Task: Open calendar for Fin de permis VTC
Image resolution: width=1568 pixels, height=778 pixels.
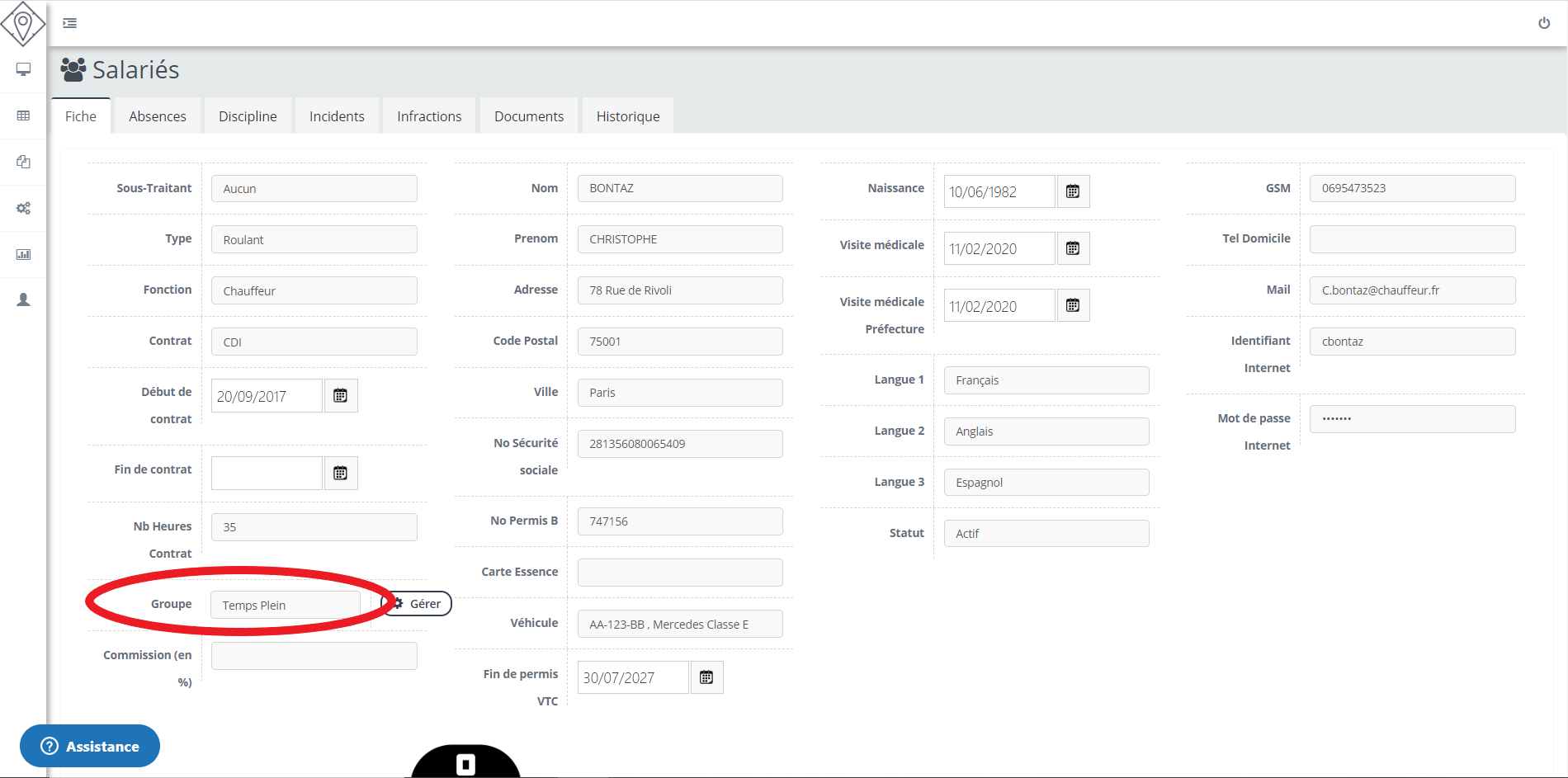Action: tap(706, 677)
